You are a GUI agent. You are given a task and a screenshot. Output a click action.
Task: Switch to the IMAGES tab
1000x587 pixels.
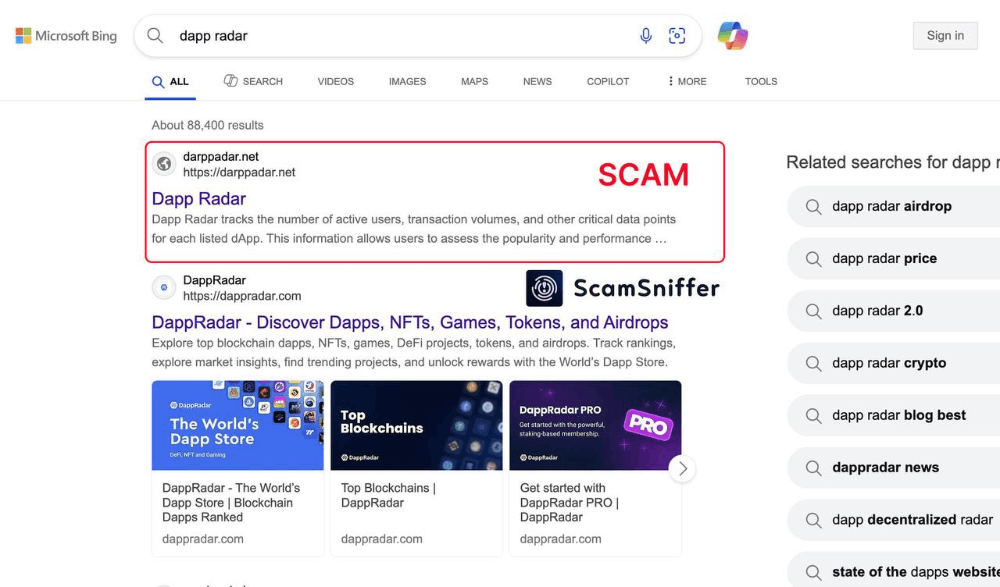pos(408,82)
